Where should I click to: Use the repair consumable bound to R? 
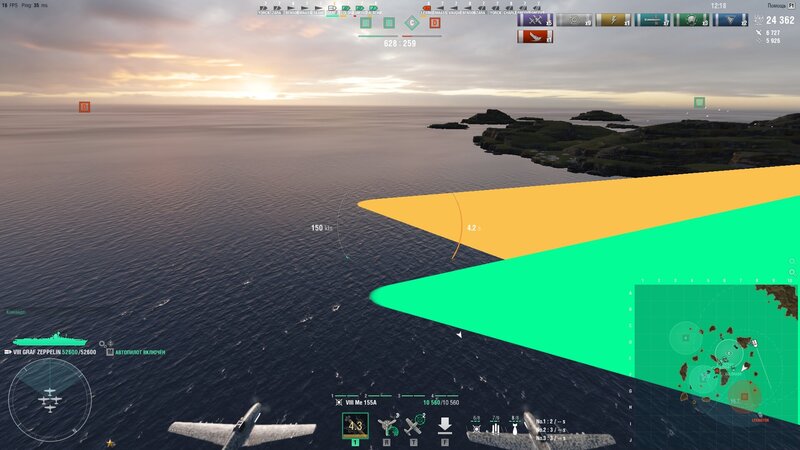[x=388, y=426]
